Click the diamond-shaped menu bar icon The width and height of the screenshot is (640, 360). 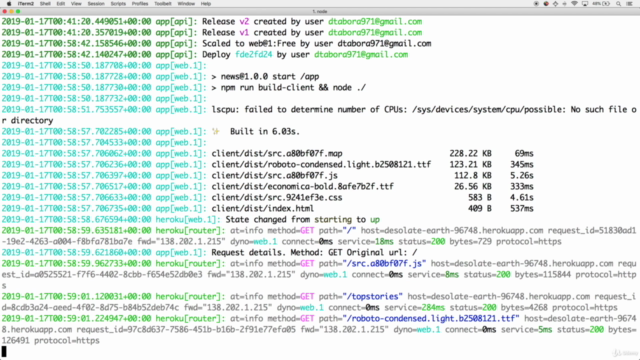pos(556,4)
